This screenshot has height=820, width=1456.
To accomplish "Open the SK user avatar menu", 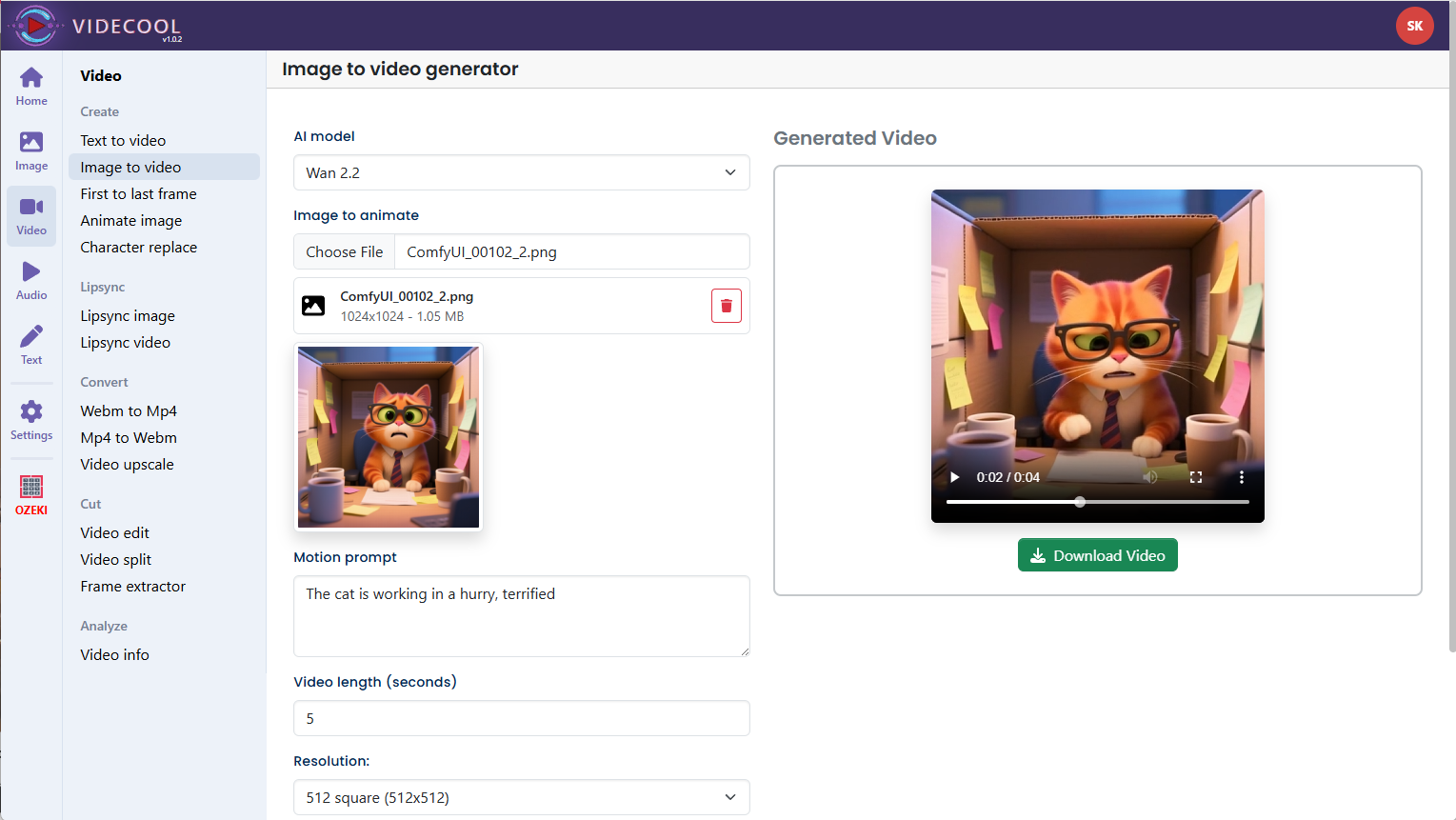I will tap(1414, 26).
